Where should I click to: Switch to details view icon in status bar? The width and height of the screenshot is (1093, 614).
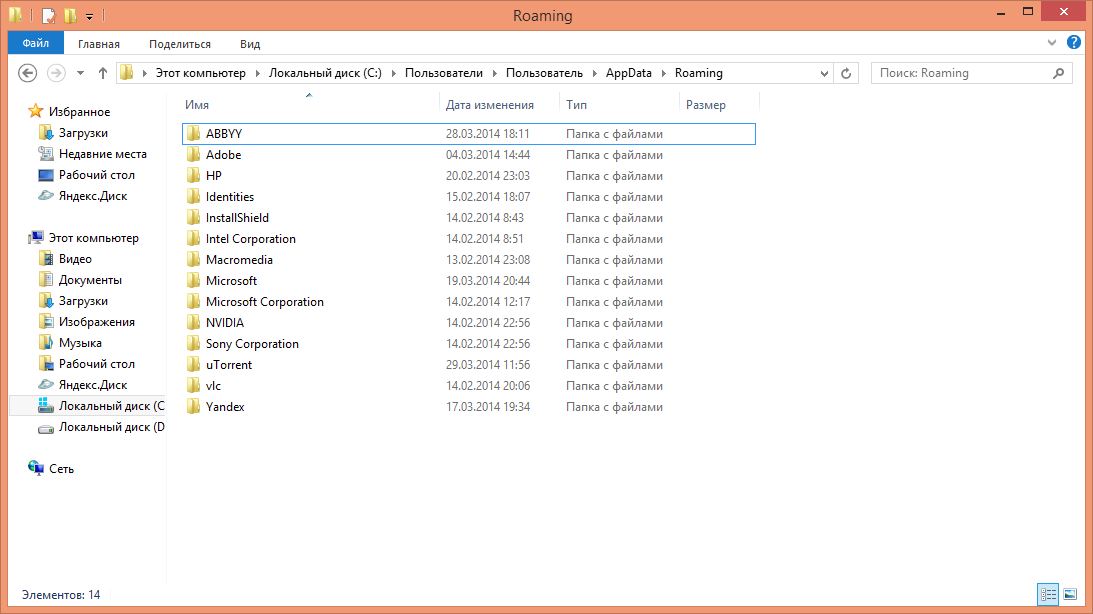click(1048, 594)
